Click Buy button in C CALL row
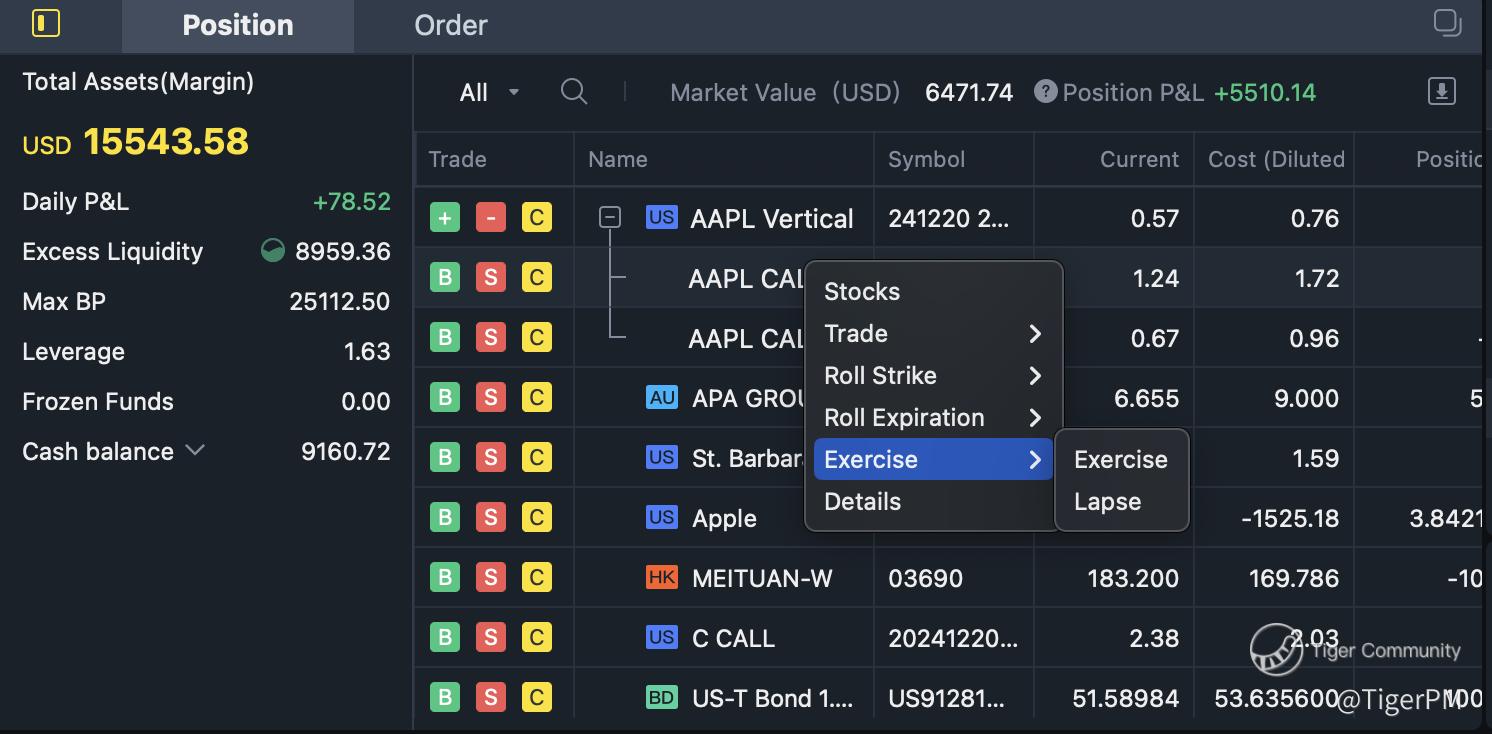The height and width of the screenshot is (734, 1492). coord(445,638)
